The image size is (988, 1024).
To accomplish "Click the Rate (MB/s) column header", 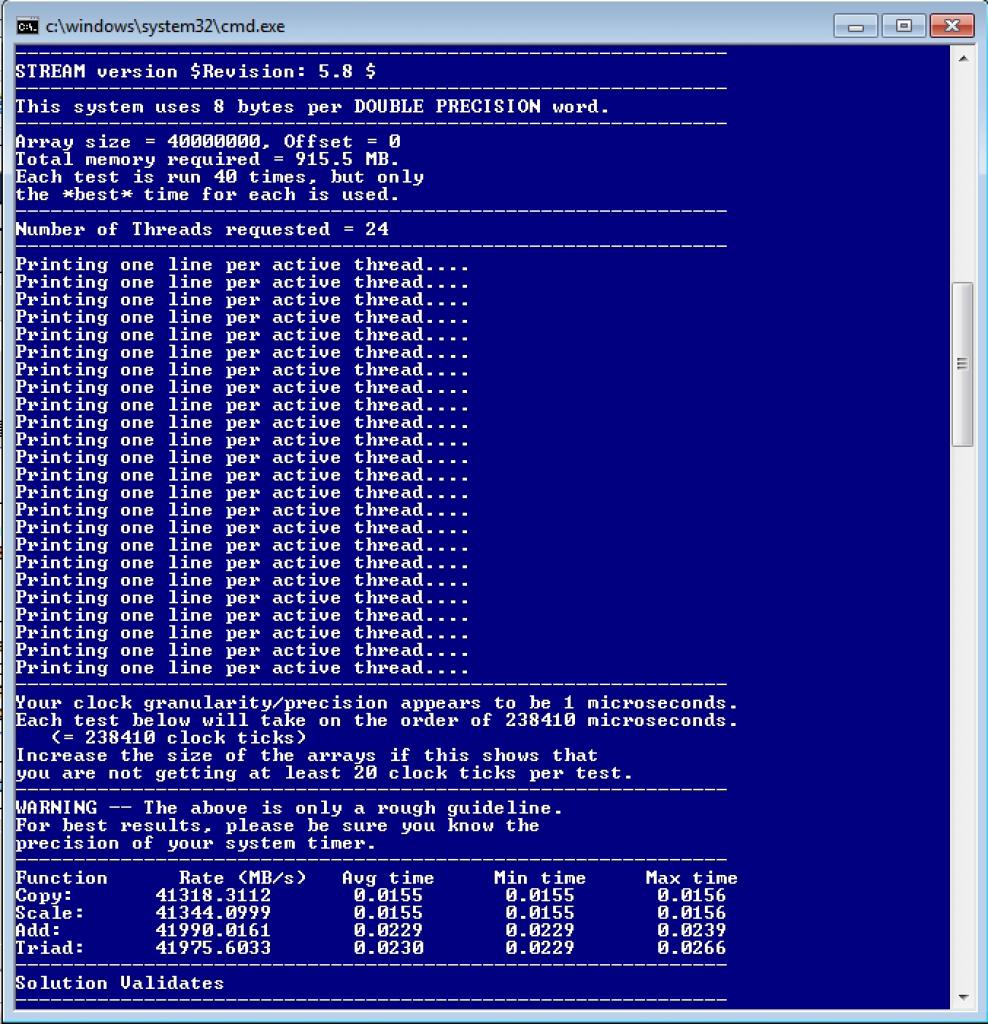I will (242, 878).
